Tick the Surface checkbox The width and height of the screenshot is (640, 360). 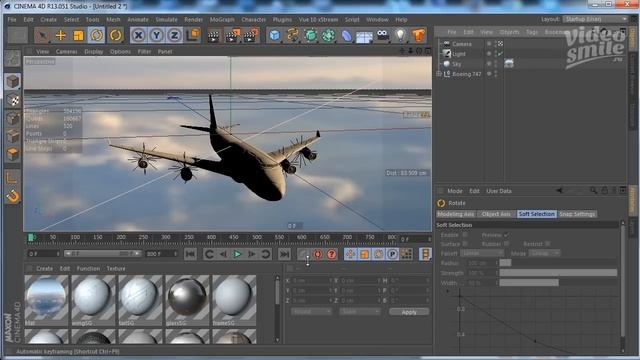tap(465, 244)
